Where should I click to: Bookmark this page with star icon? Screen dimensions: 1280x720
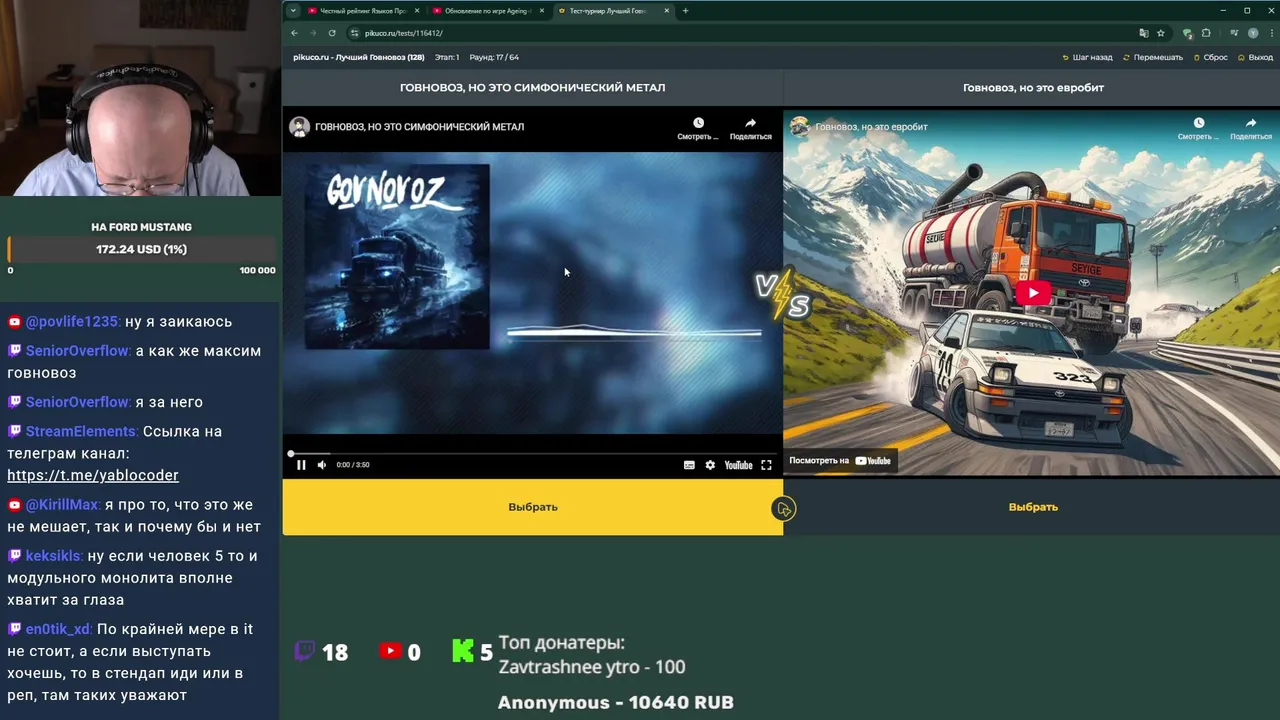coord(1161,33)
